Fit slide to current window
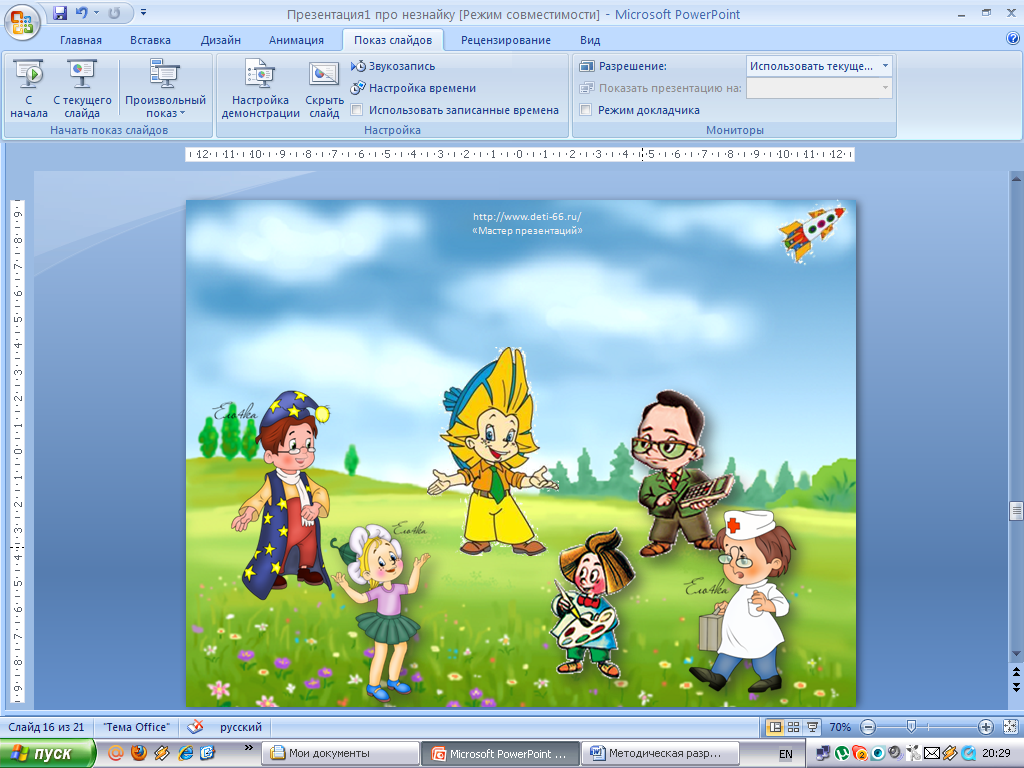The image size is (1024, 768). tap(1010, 727)
